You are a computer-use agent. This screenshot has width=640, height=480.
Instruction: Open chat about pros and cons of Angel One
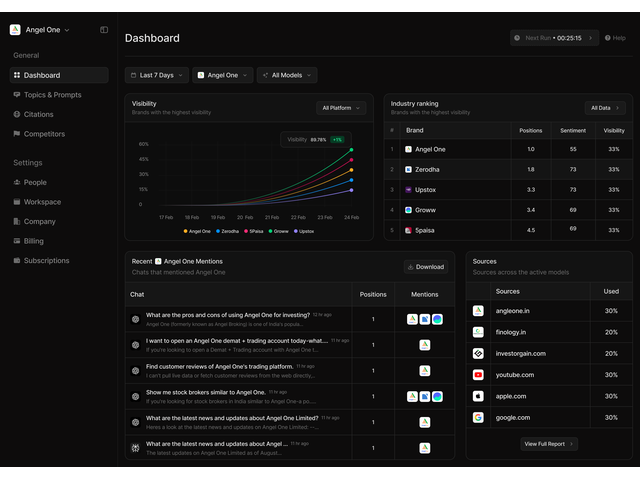[x=227, y=315]
